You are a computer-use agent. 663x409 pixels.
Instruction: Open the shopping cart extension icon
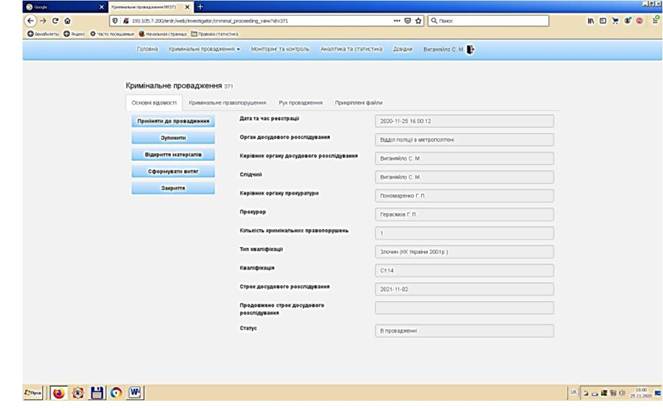tap(615, 21)
